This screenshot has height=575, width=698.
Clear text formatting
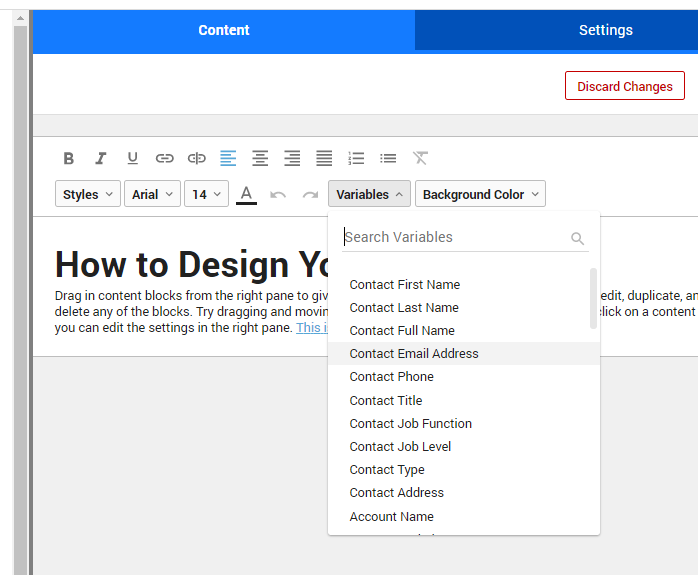420,158
